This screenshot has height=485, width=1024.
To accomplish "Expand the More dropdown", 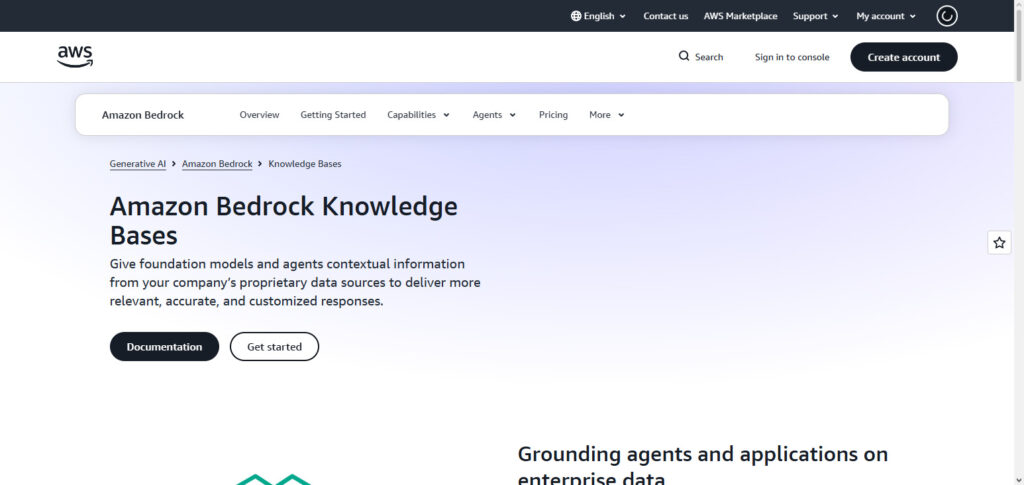I will tap(607, 115).
